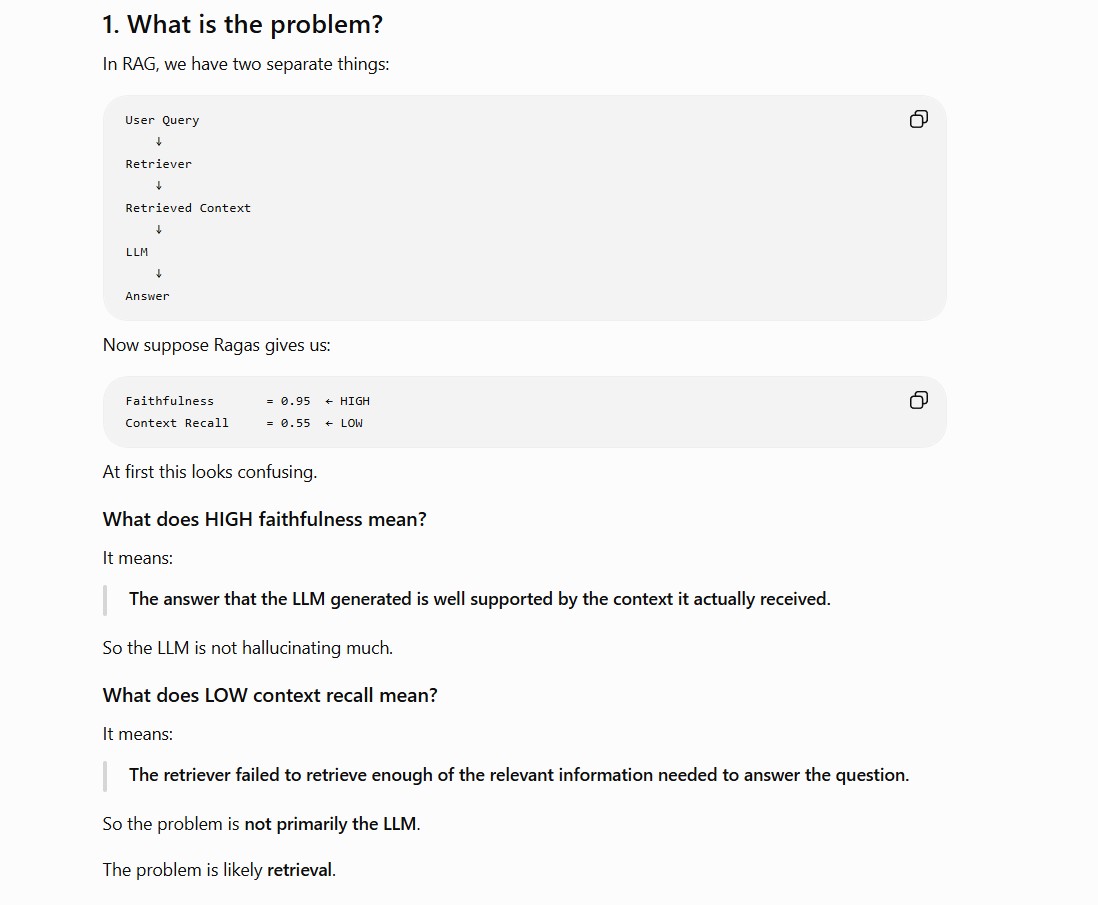The image size is (1098, 905).
Task: Click the '1. What is the problem?' heading
Action: click(242, 25)
